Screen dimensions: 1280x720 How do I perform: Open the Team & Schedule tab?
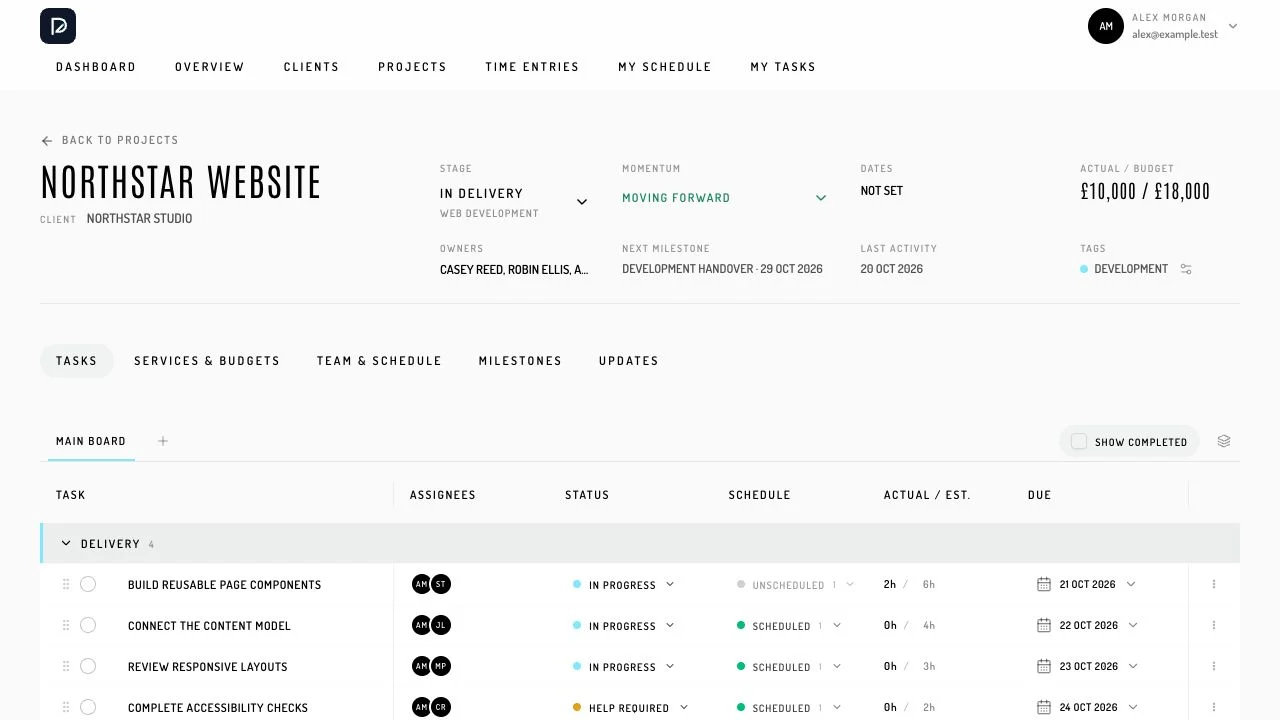coord(379,361)
